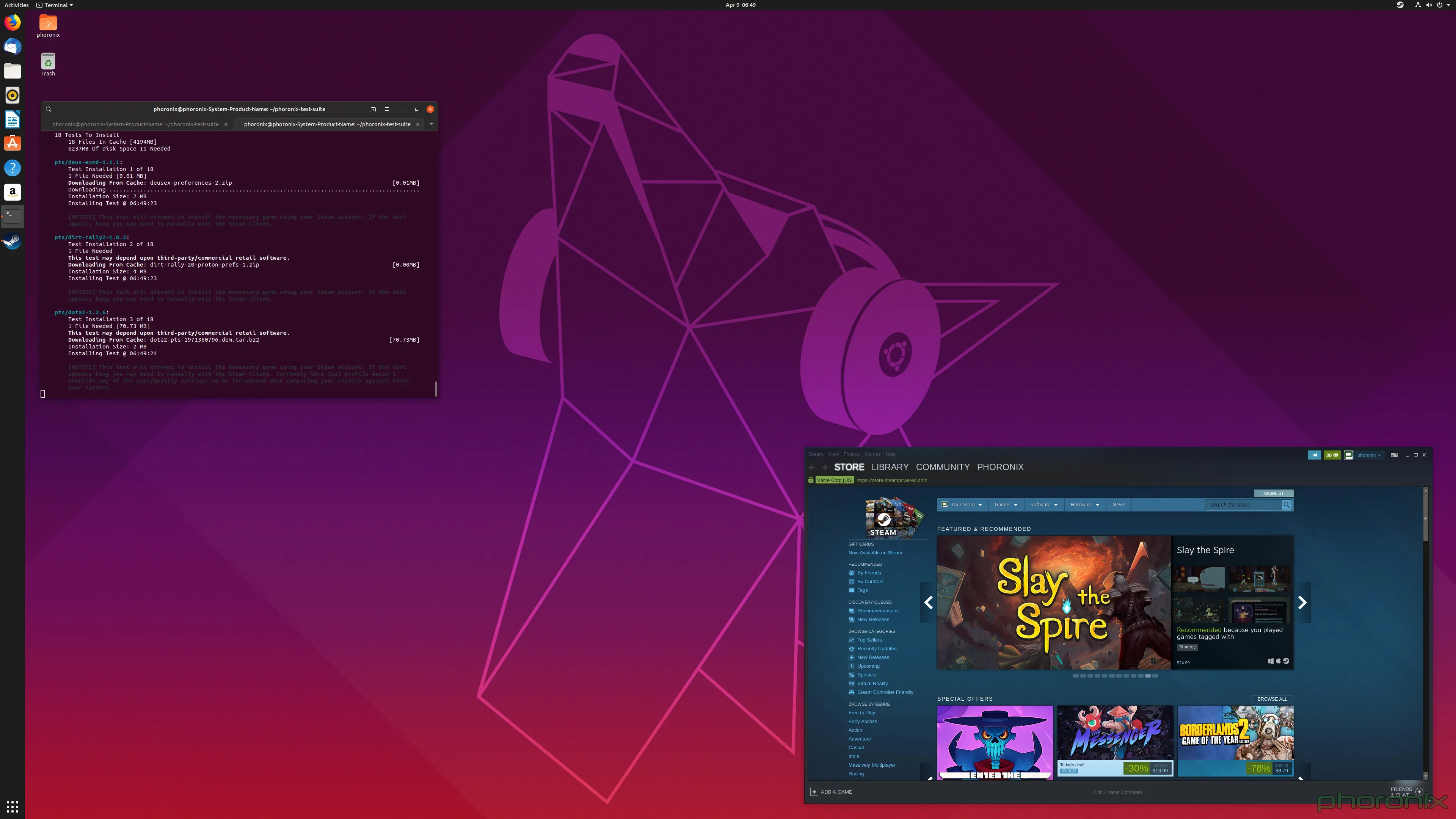Switch to the LIBRARY tab in Steam
This screenshot has width=1456, height=819.
point(890,468)
